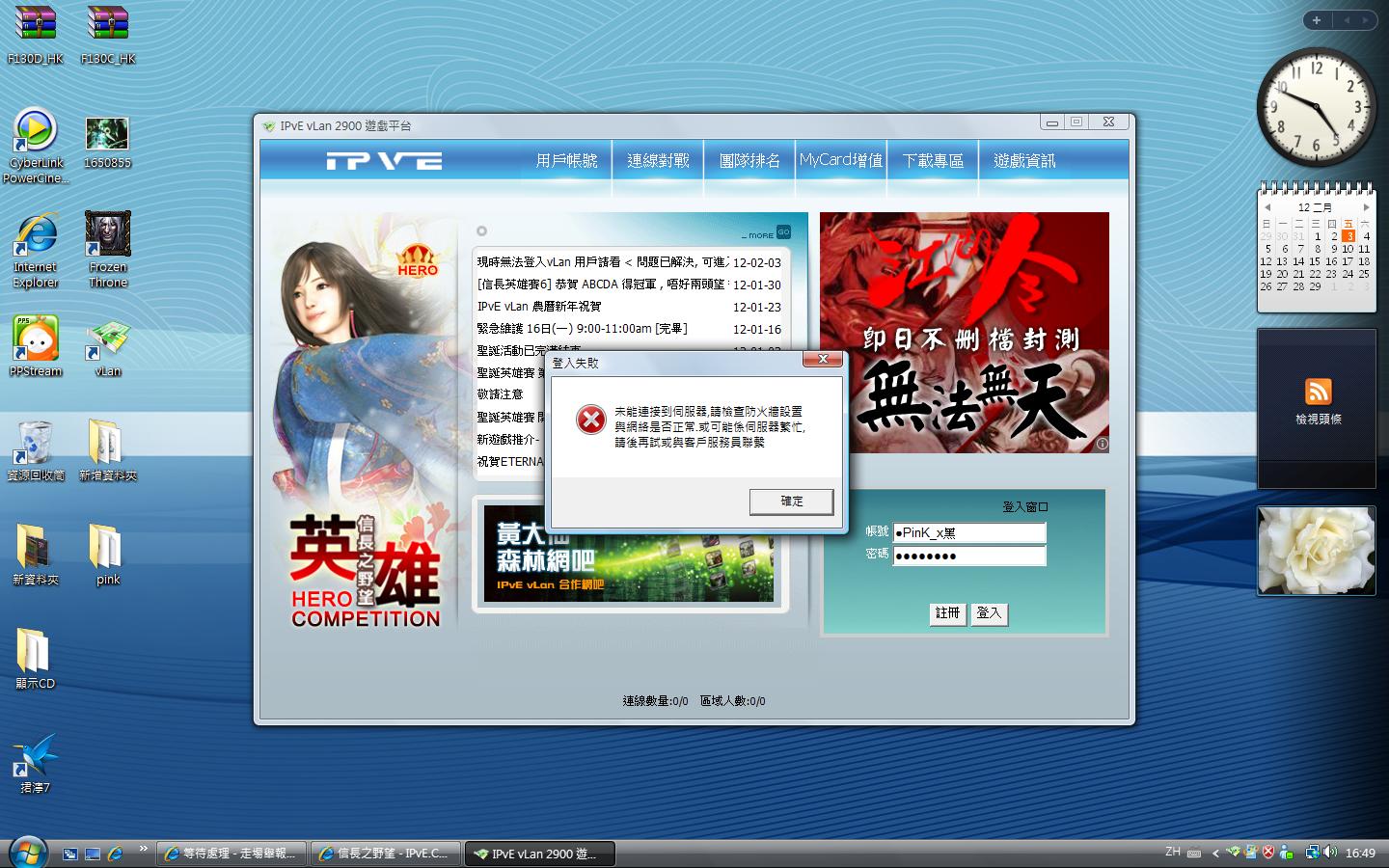This screenshot has width=1389, height=868.
Task: Click 確定 in login failed dialog
Action: pyautogui.click(x=791, y=502)
